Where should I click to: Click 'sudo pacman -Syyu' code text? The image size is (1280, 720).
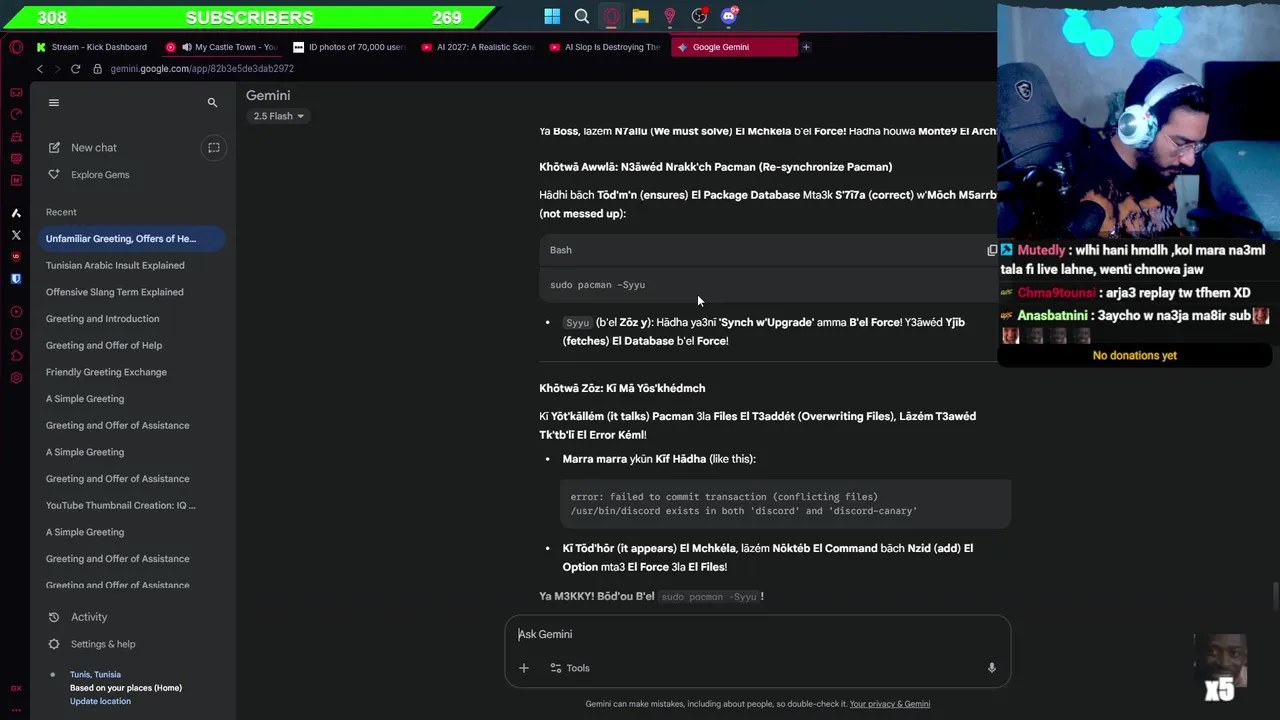pos(597,285)
